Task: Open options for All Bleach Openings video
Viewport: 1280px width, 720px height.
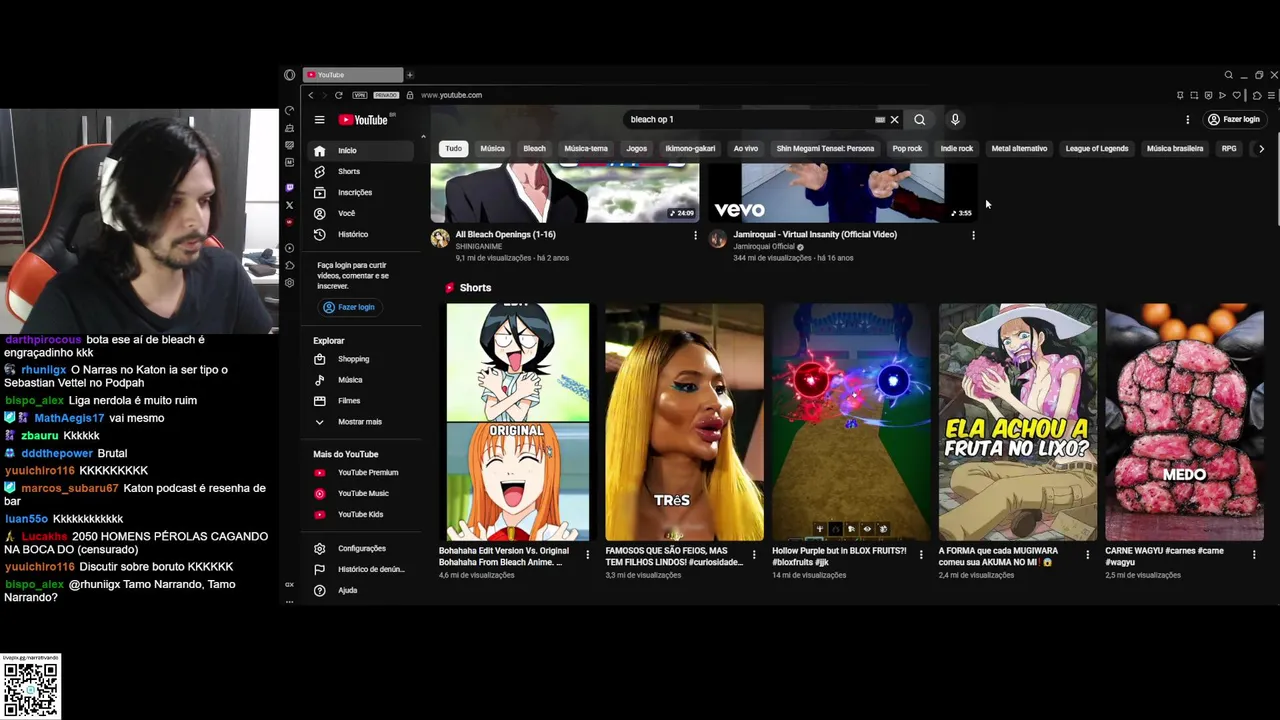Action: click(x=695, y=235)
